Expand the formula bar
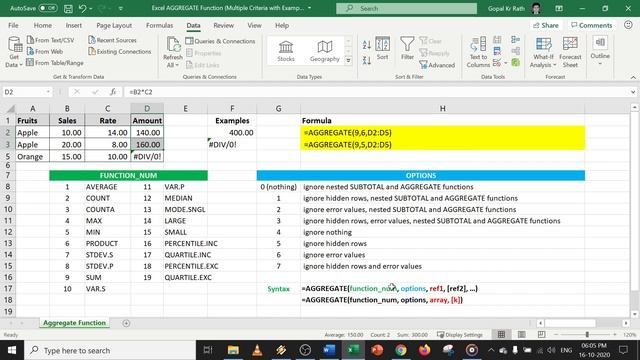The width and height of the screenshot is (640, 360). coord(633,92)
